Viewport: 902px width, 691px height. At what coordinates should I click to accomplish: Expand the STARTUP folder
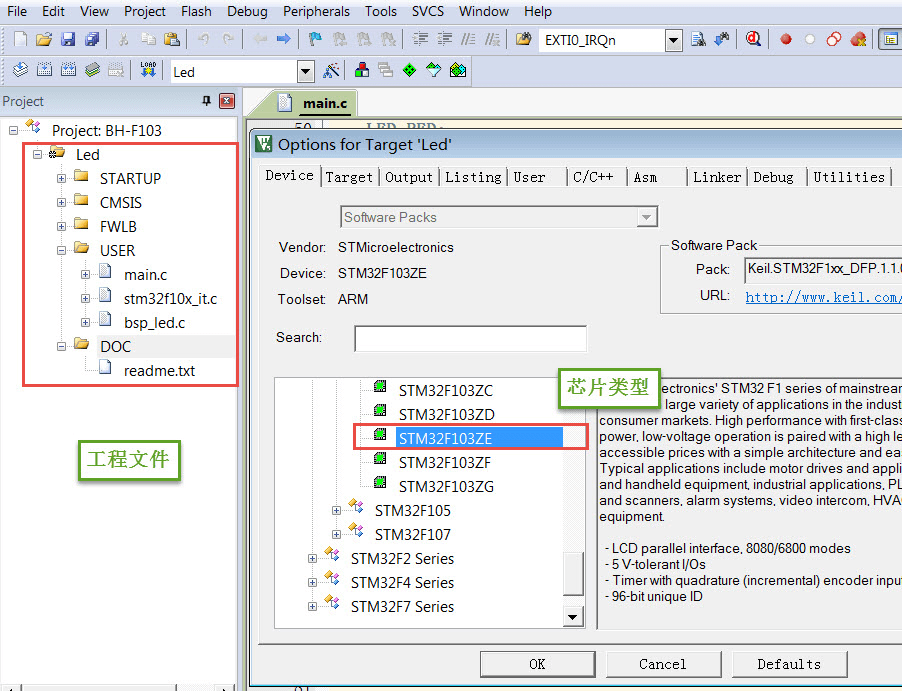coord(61,178)
